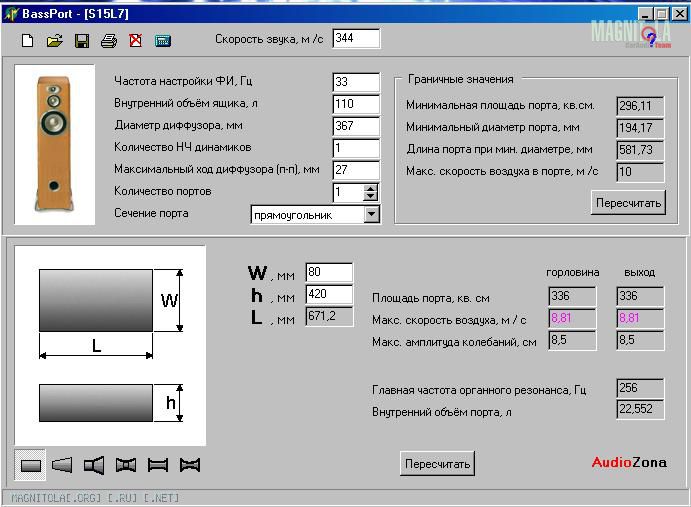Viewport: 691px width, 507px height.
Task: Click the Количество портов value field
Action: (x=348, y=192)
